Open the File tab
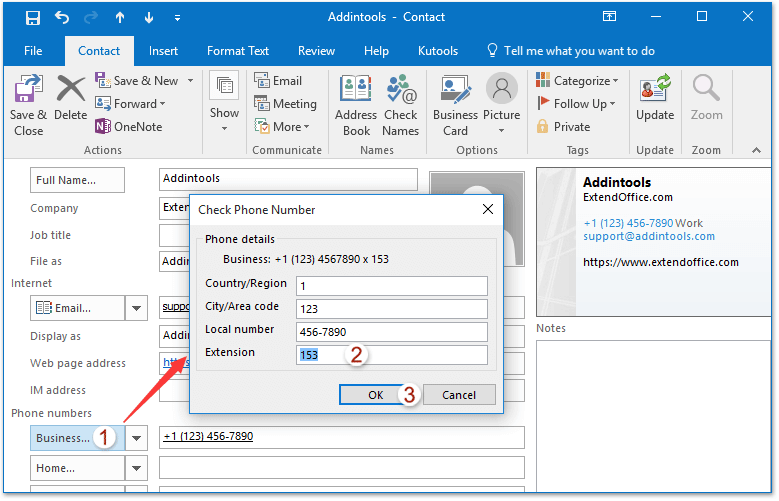This screenshot has width=779, height=501. (33, 51)
